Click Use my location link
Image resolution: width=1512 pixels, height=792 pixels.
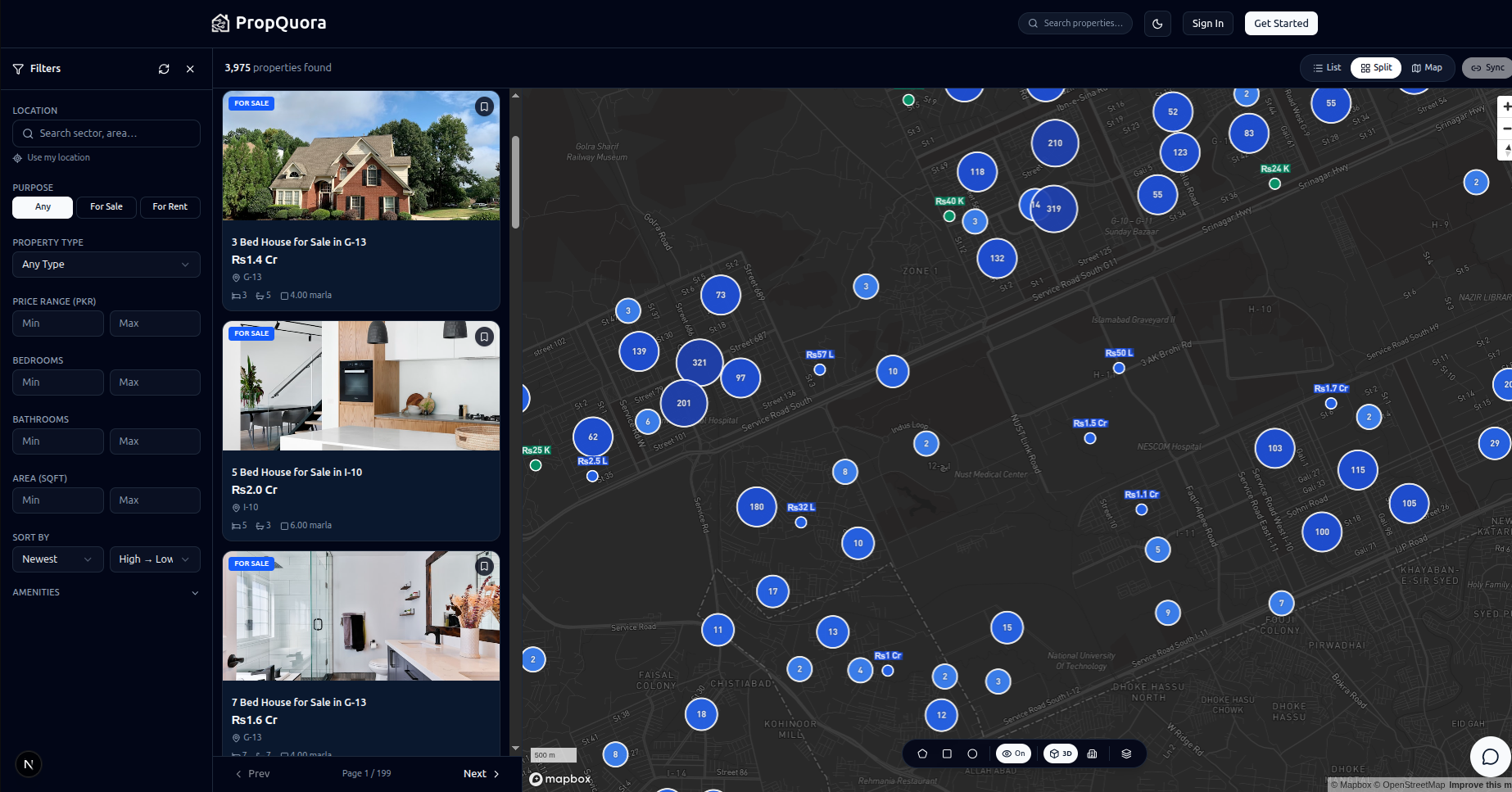tap(52, 157)
